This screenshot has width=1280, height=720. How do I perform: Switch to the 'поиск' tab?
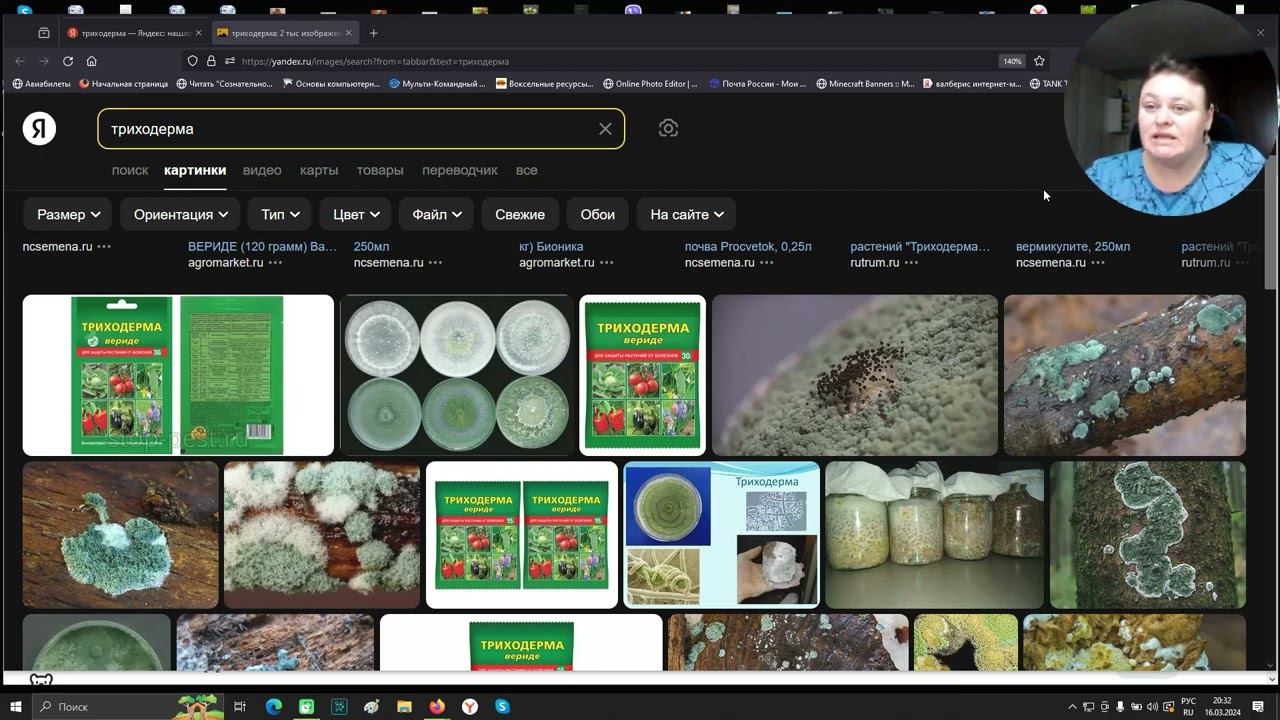pyautogui.click(x=130, y=170)
